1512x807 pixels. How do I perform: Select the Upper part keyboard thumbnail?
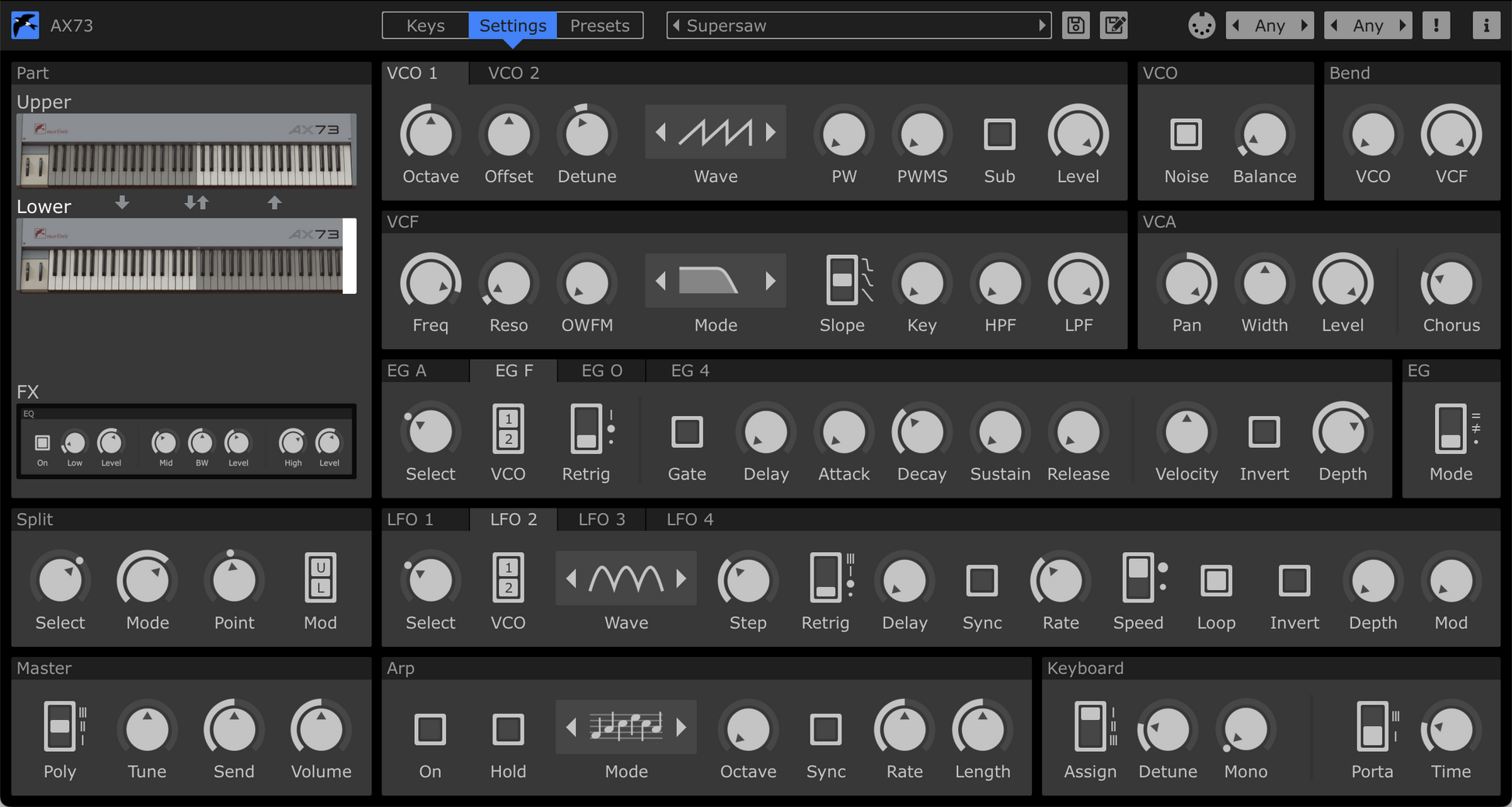[x=186, y=151]
